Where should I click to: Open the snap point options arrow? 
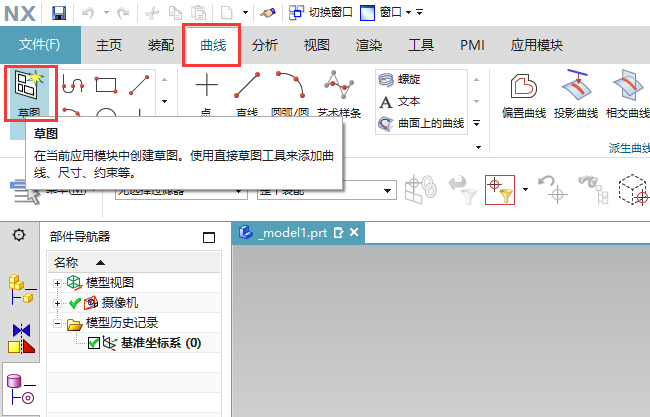pyautogui.click(x=525, y=190)
